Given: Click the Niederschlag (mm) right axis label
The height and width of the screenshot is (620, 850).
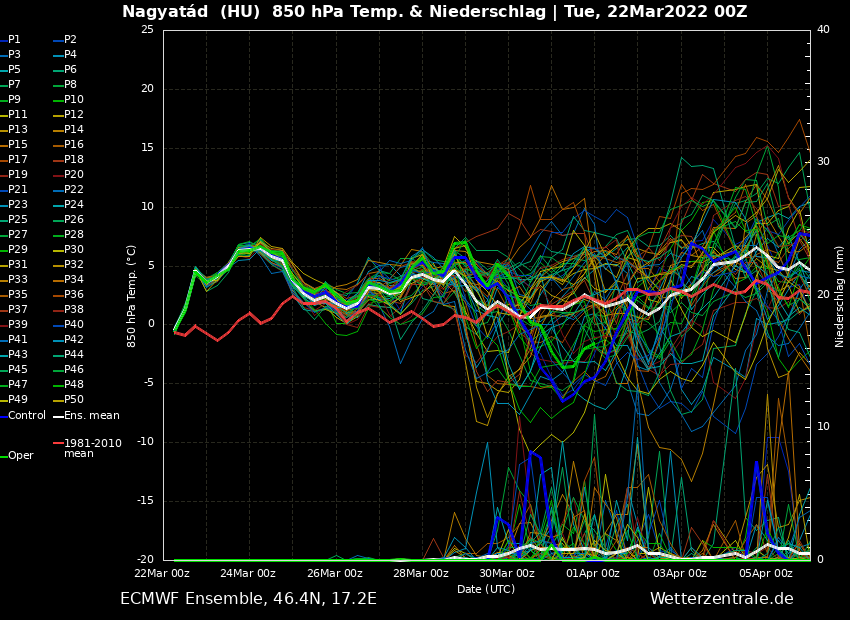Looking at the screenshot, I should 840,296.
